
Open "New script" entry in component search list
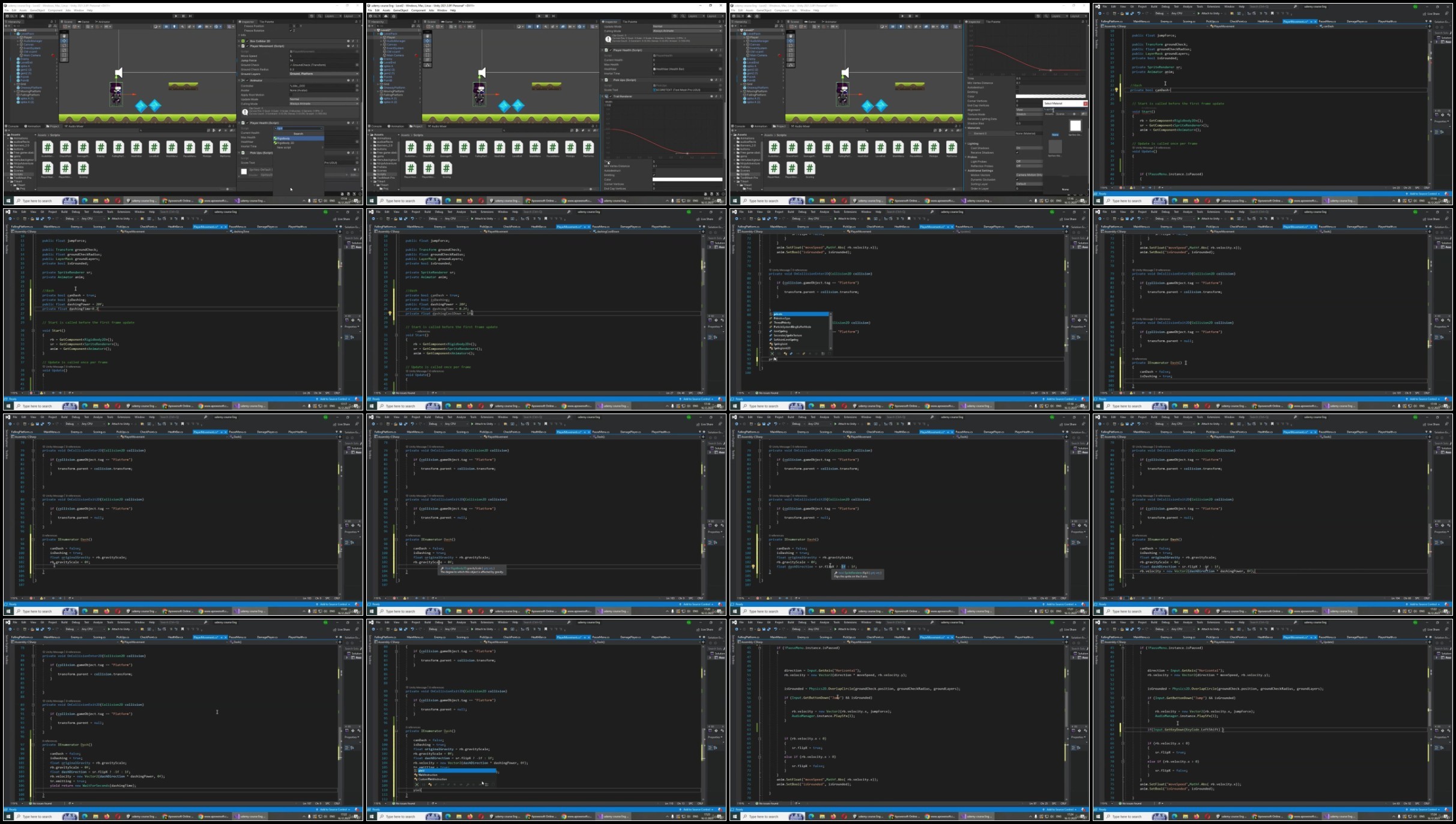coord(298,148)
